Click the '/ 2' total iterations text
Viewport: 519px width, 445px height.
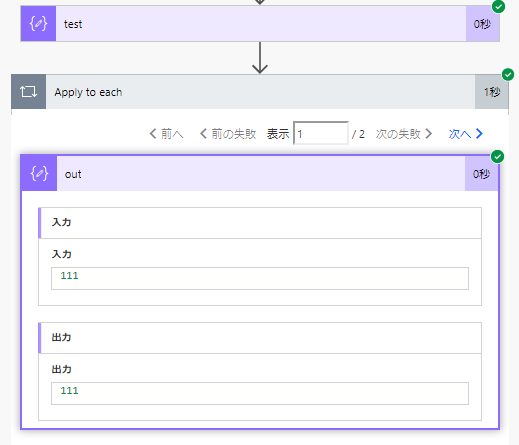point(358,134)
